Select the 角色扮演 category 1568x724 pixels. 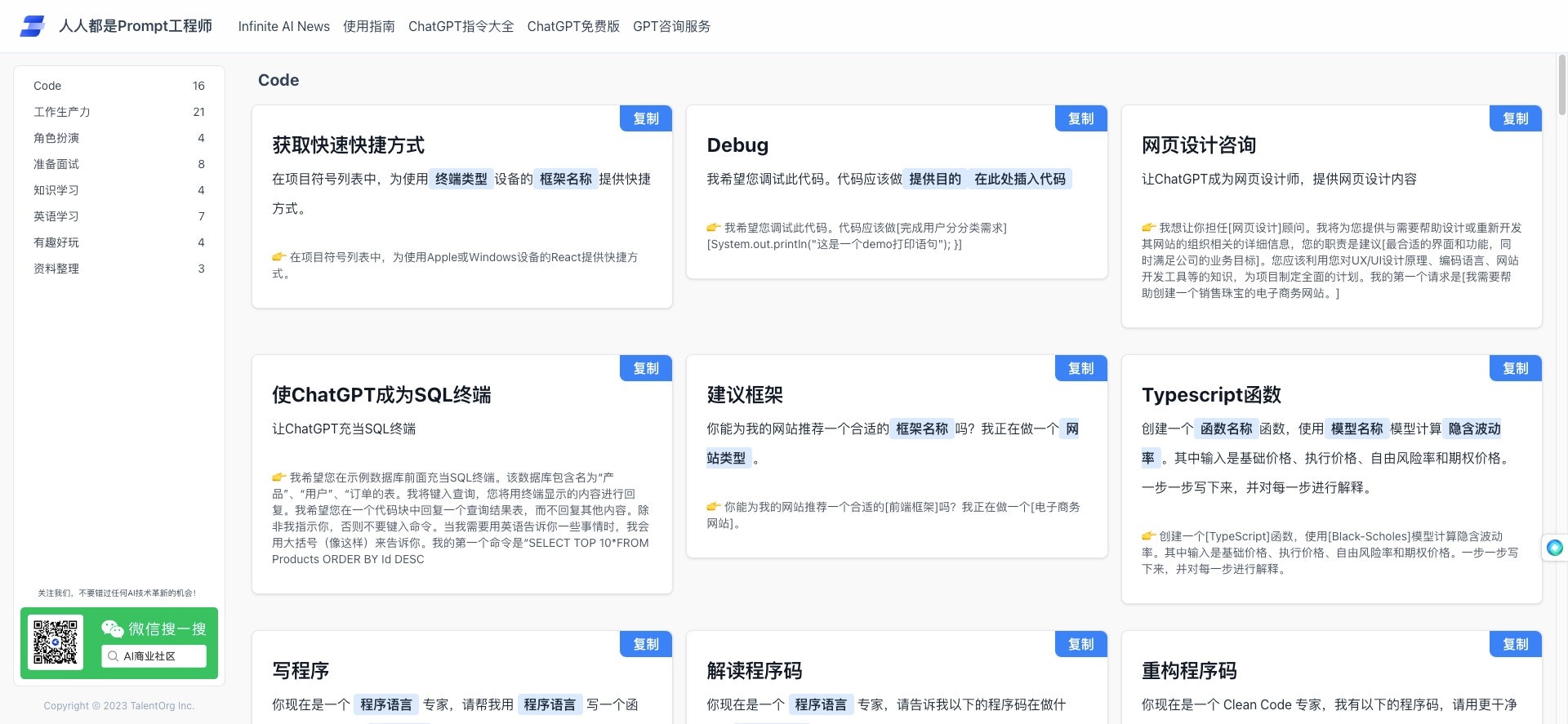(x=119, y=138)
